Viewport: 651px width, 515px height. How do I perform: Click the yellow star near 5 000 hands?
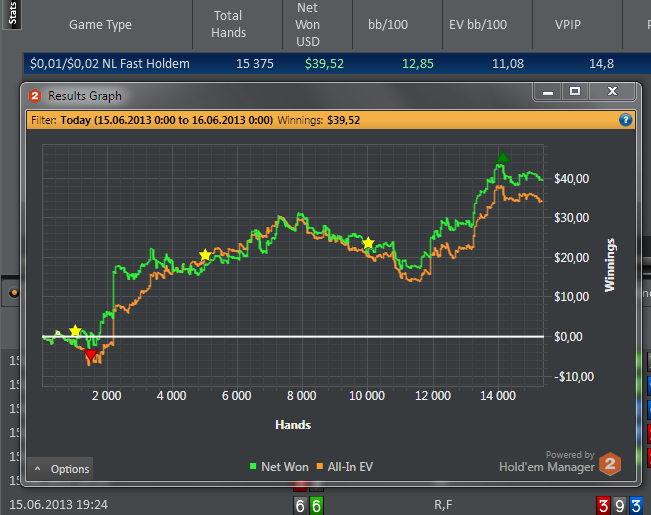[x=205, y=255]
